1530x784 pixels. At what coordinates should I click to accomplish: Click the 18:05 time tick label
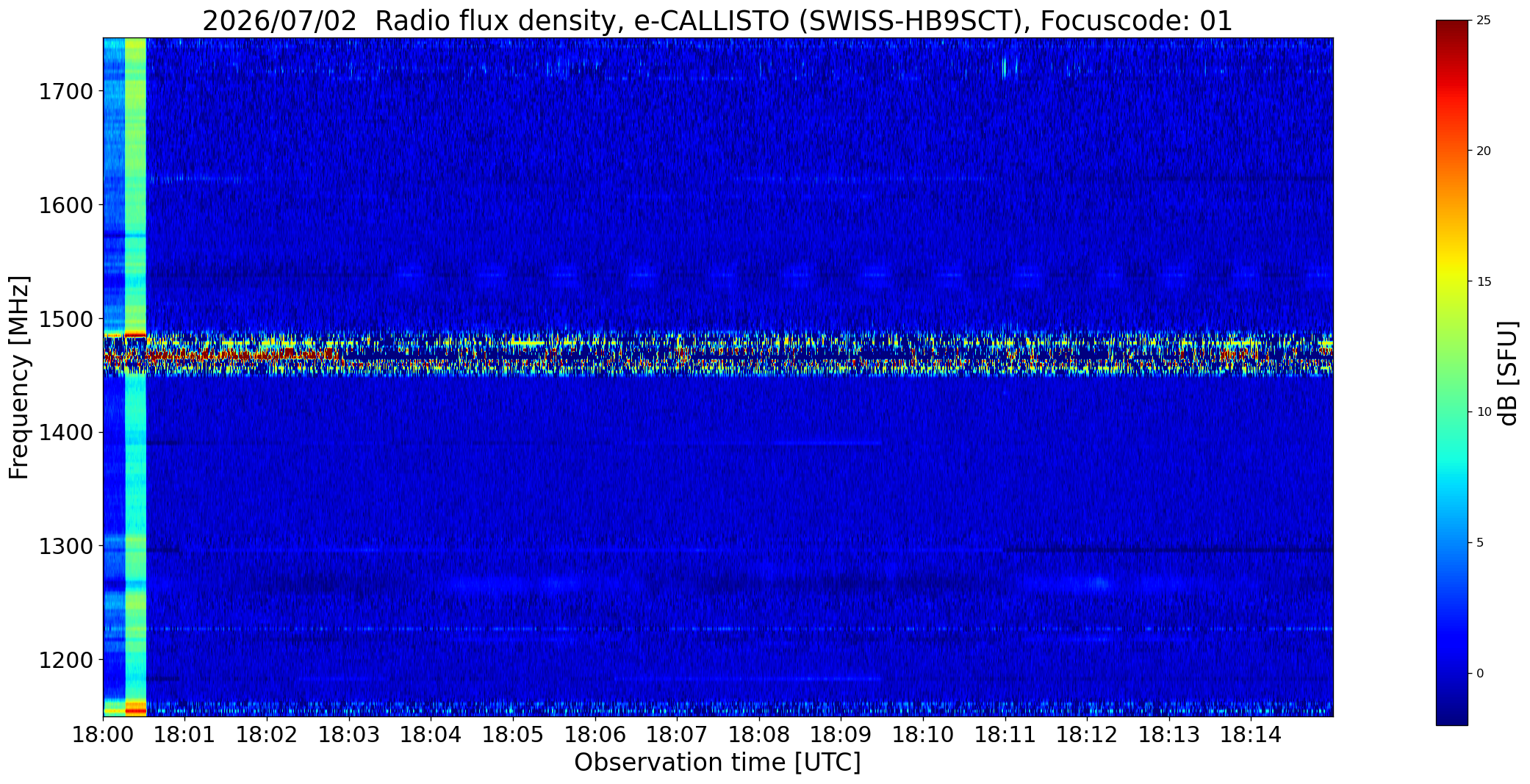pyautogui.click(x=513, y=734)
